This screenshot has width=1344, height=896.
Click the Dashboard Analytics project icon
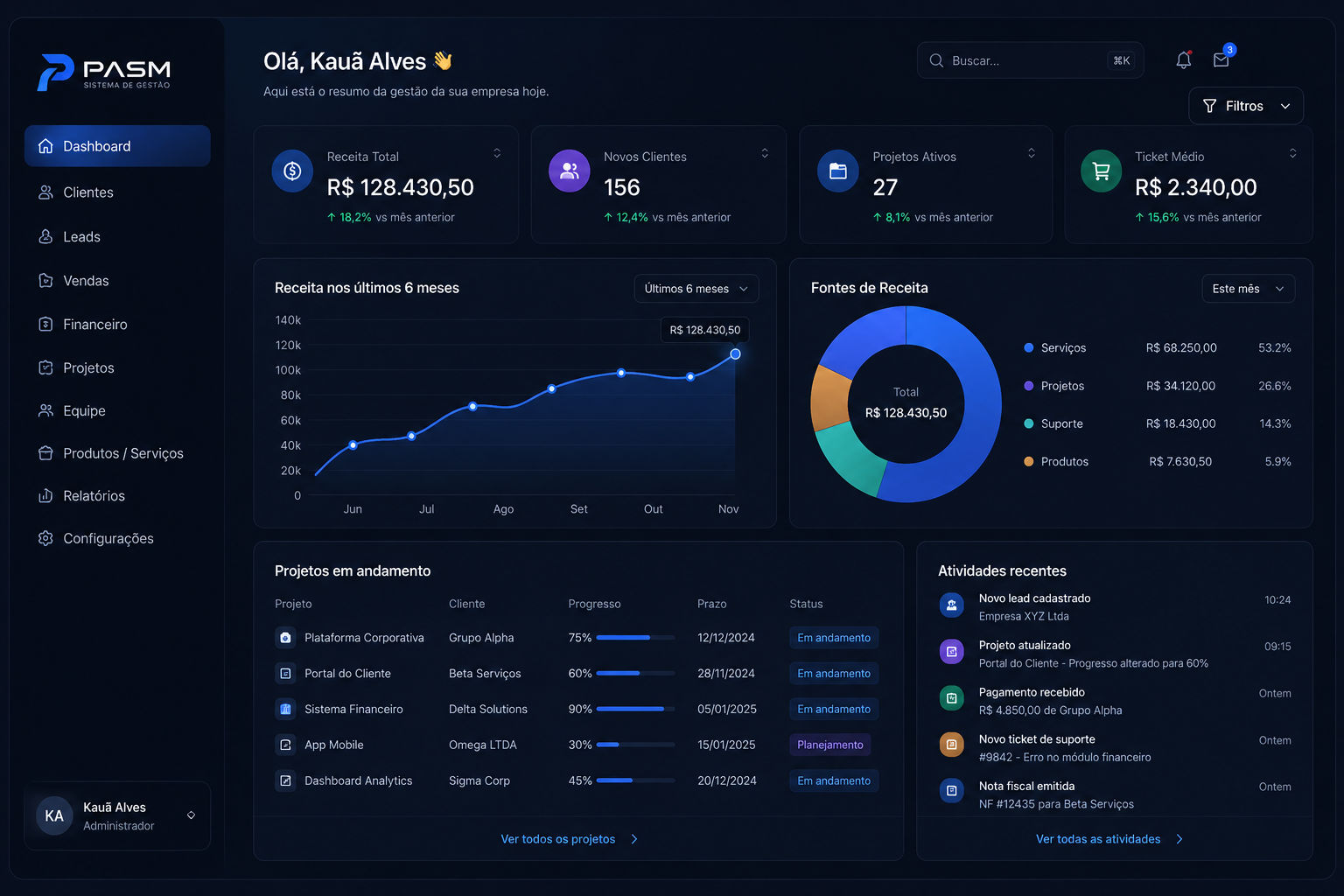285,780
